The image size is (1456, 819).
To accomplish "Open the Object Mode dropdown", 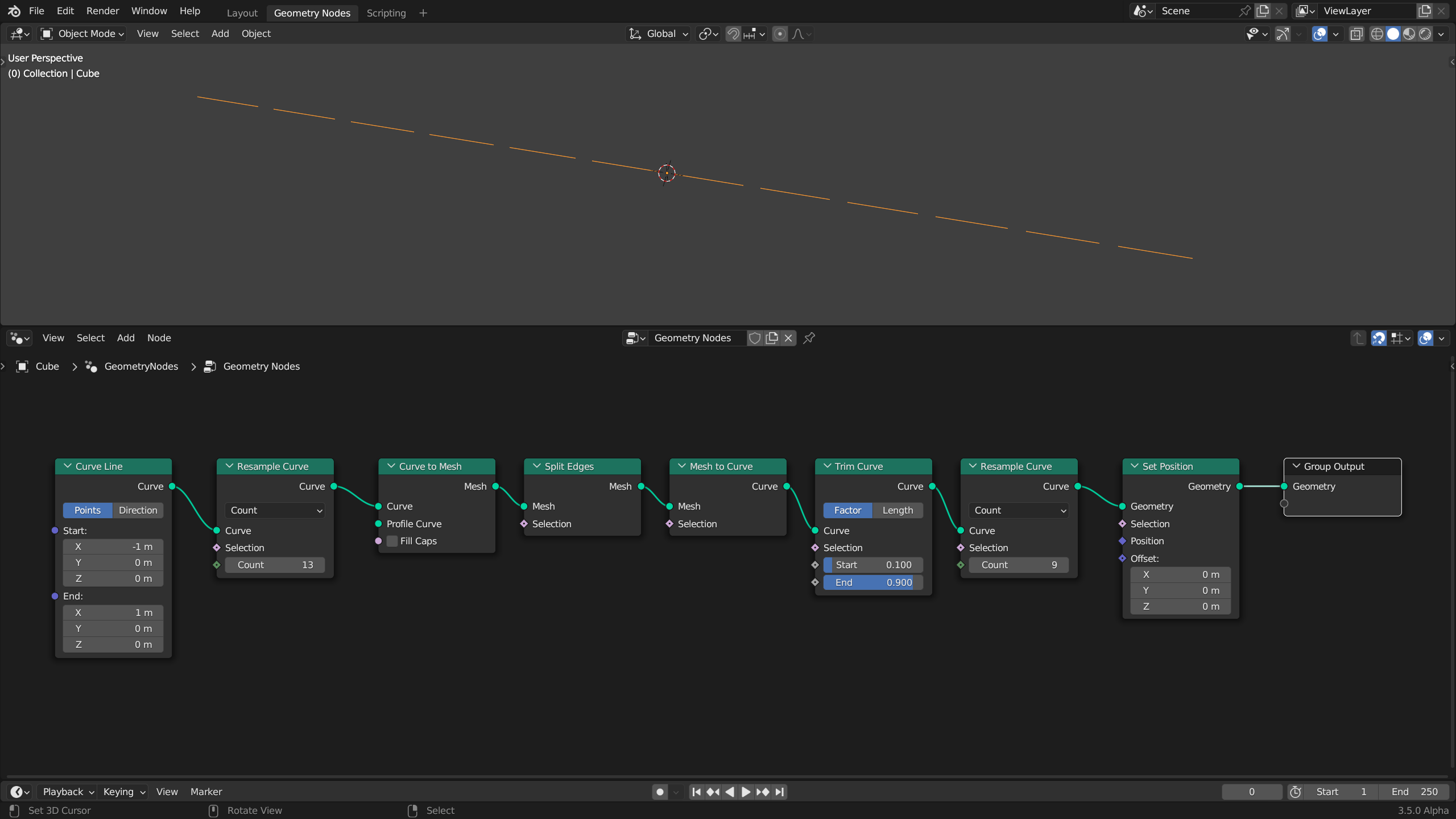I will click(82, 34).
